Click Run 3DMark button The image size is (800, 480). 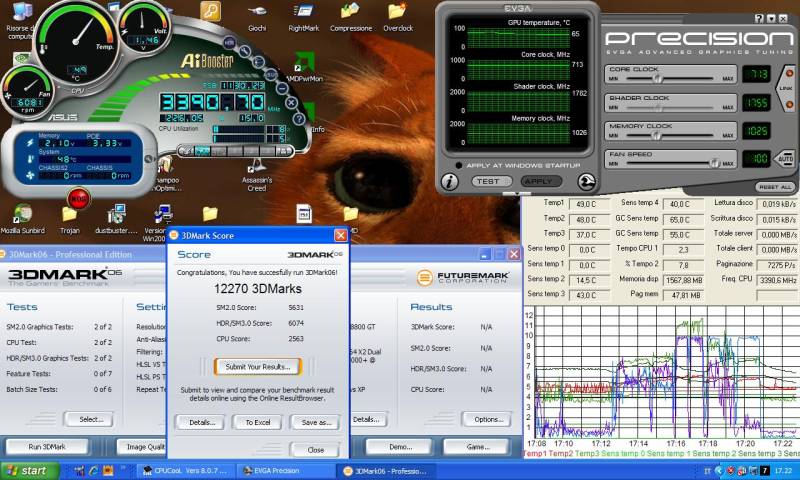[x=47, y=447]
